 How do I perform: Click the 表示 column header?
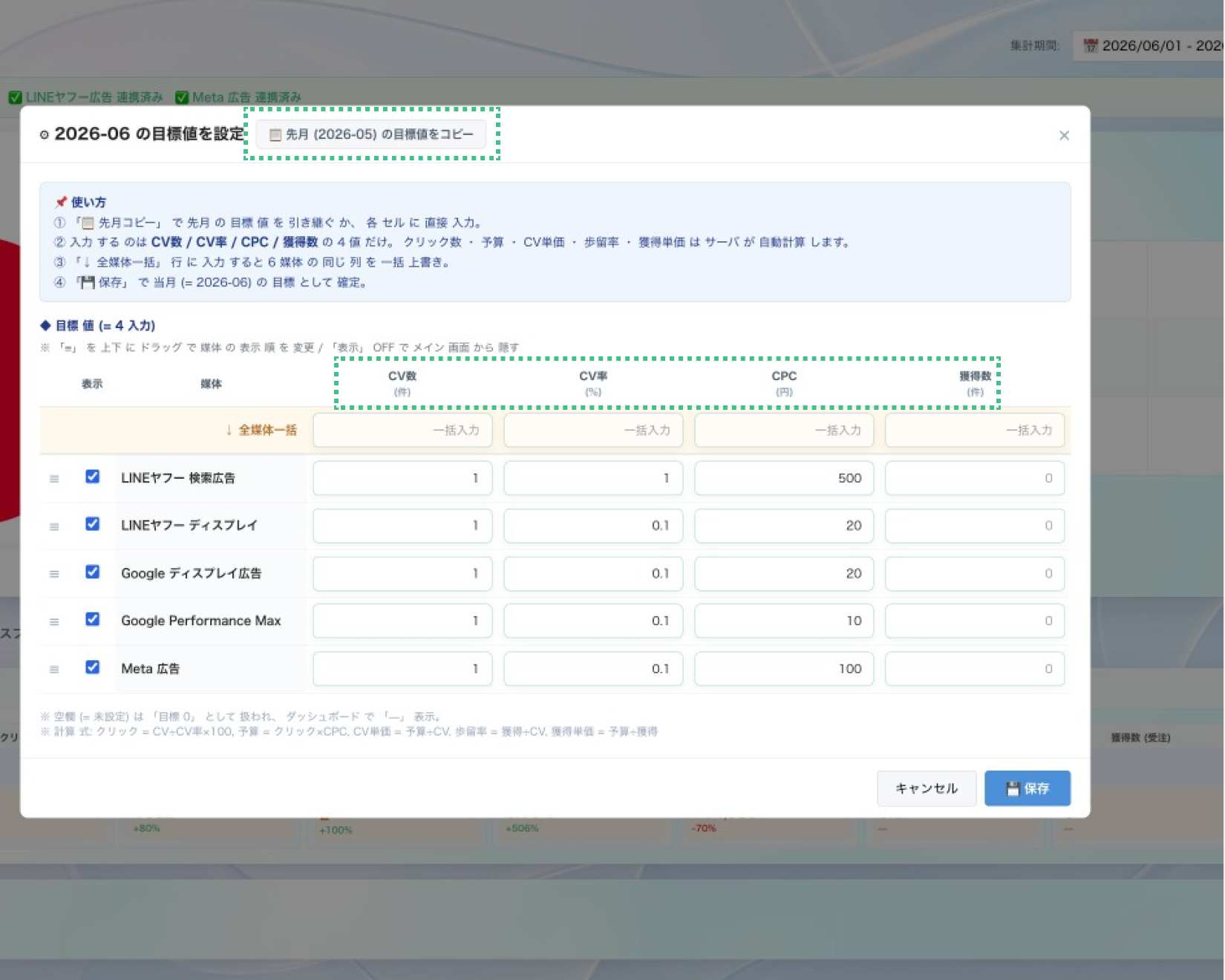[x=92, y=384]
